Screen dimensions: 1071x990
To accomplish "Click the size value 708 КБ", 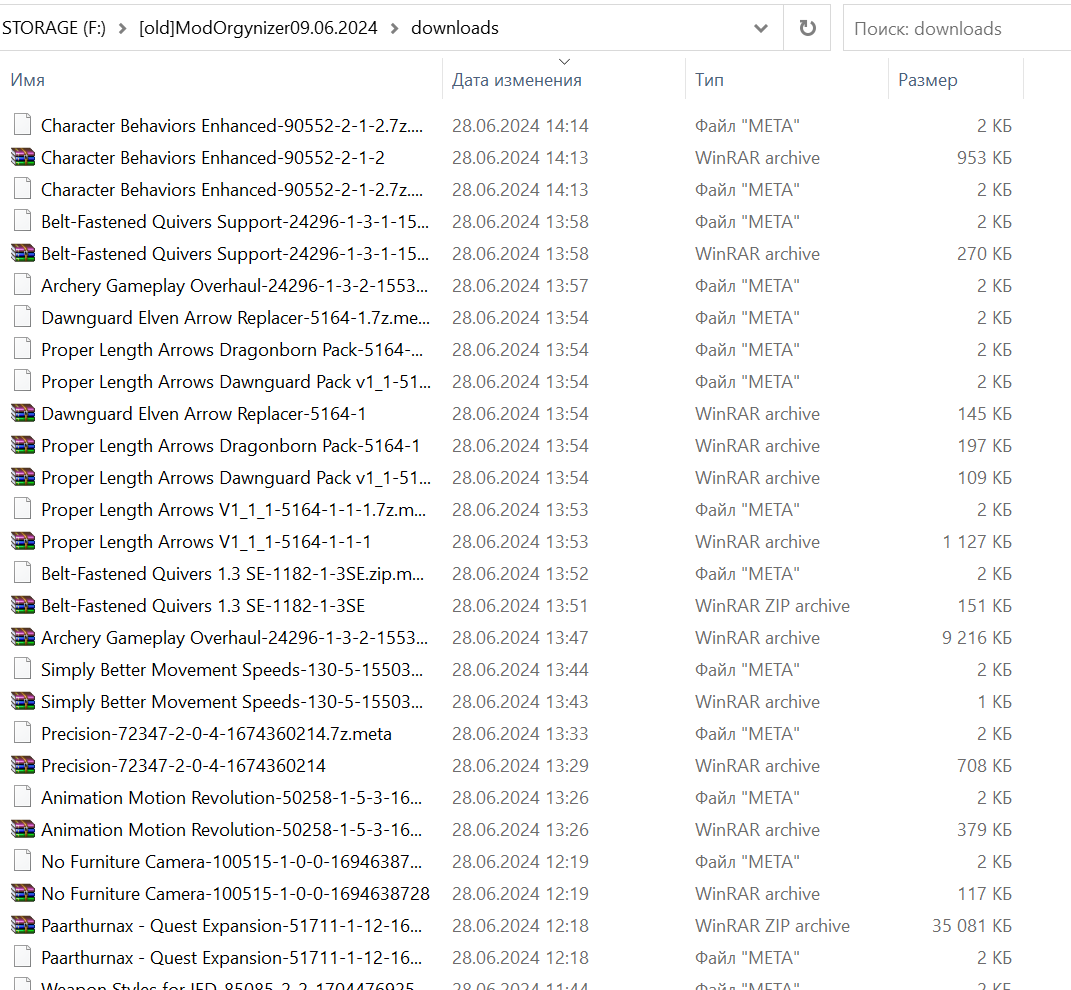I will (x=984, y=766).
